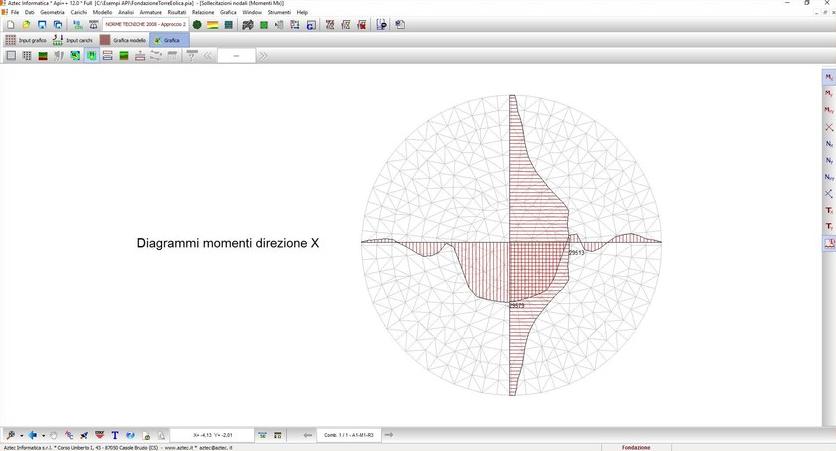Screen dimensions: 836x451
Task: Expand the blue pan arrow dropdown
Action: 42,435
